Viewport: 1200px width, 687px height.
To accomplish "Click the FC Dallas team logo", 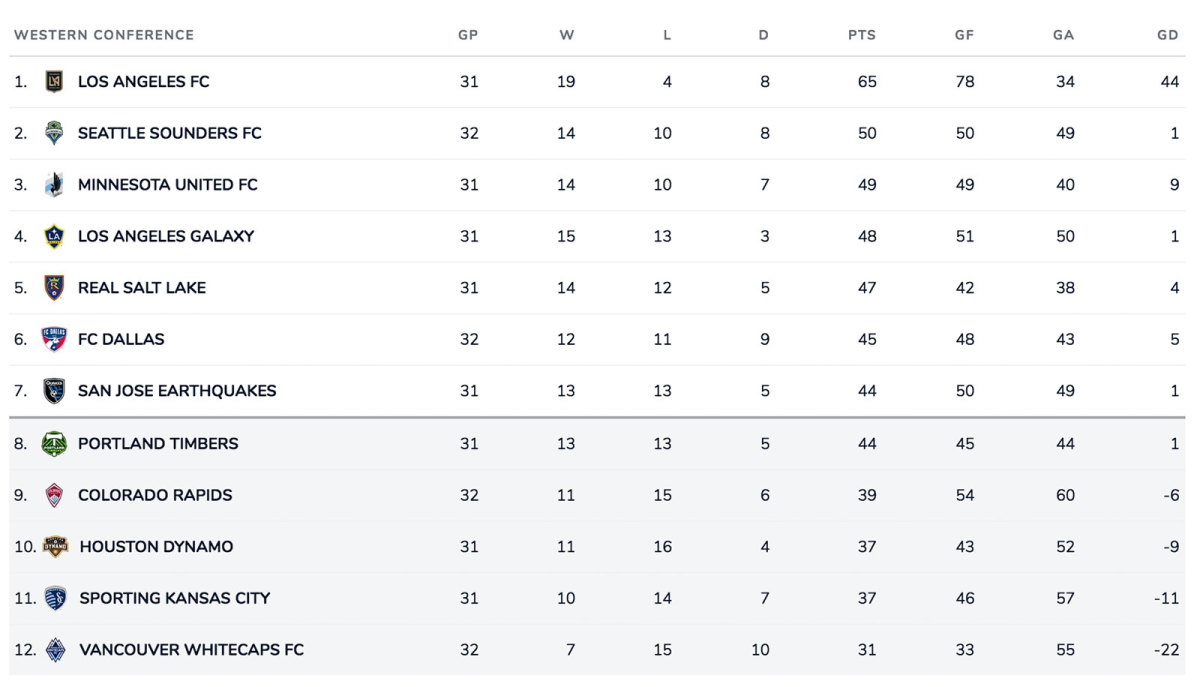I will click(54, 339).
